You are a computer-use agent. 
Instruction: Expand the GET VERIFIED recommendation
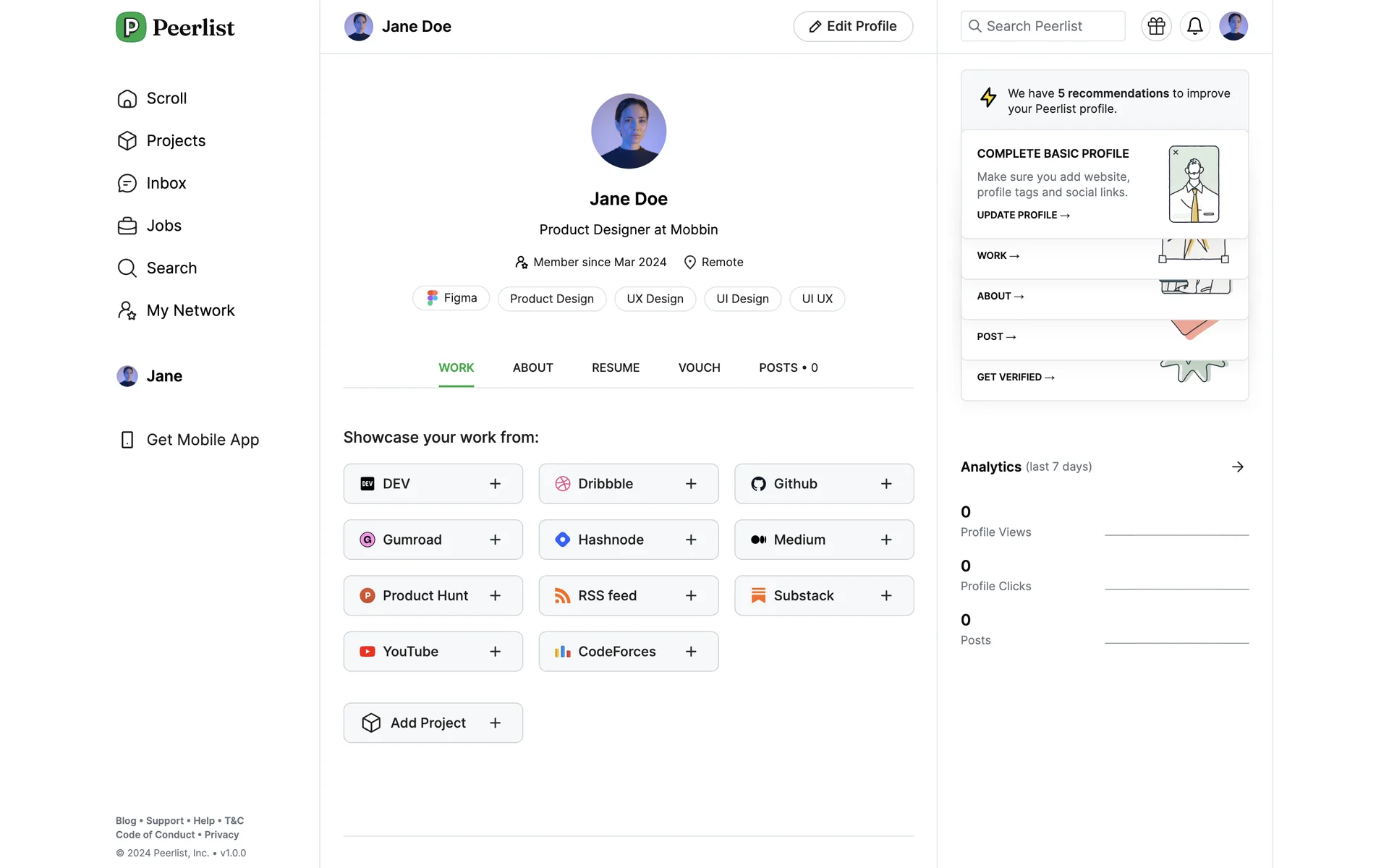tap(1015, 377)
